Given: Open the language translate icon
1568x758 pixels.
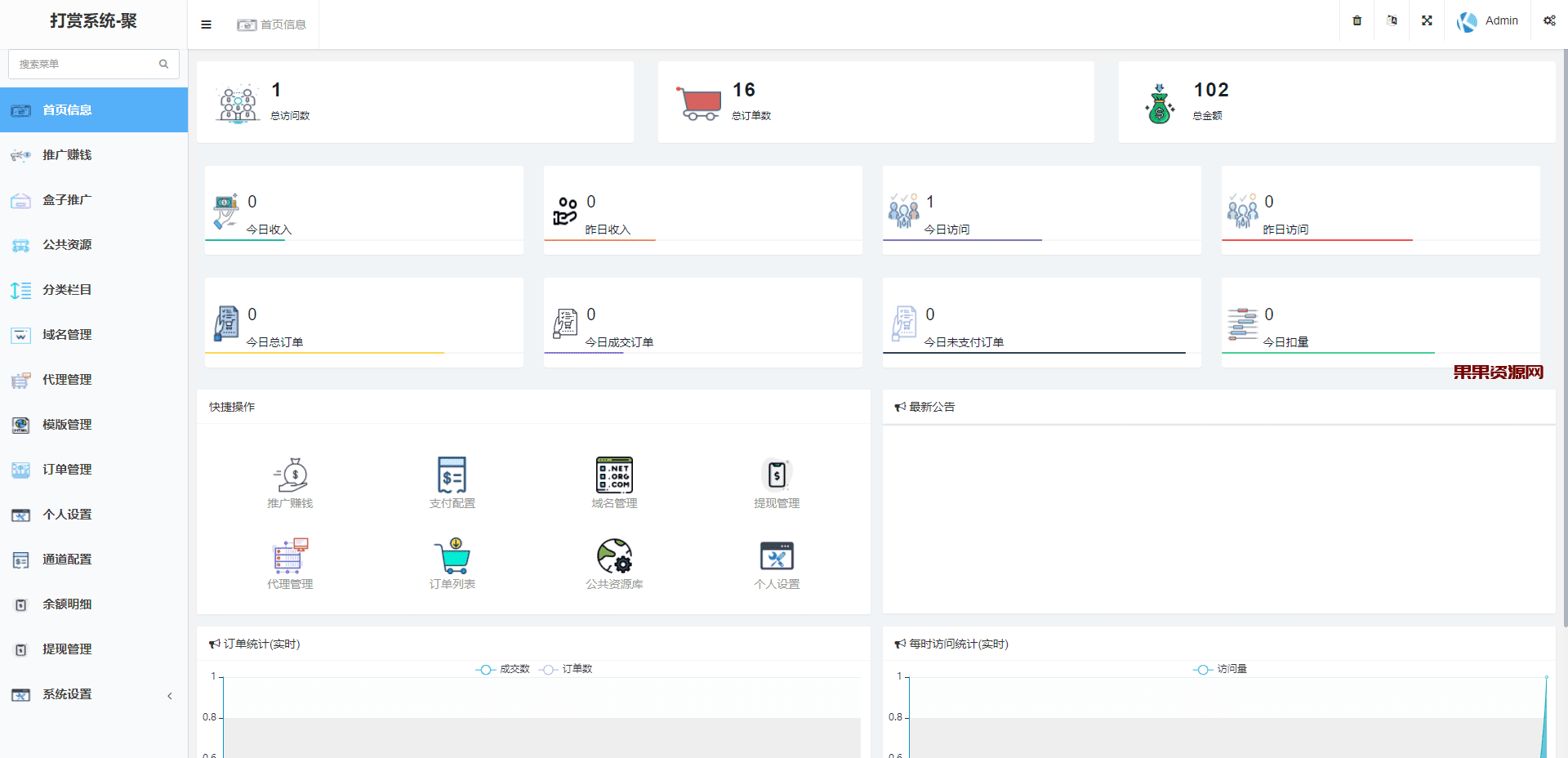Looking at the screenshot, I should (x=1392, y=20).
